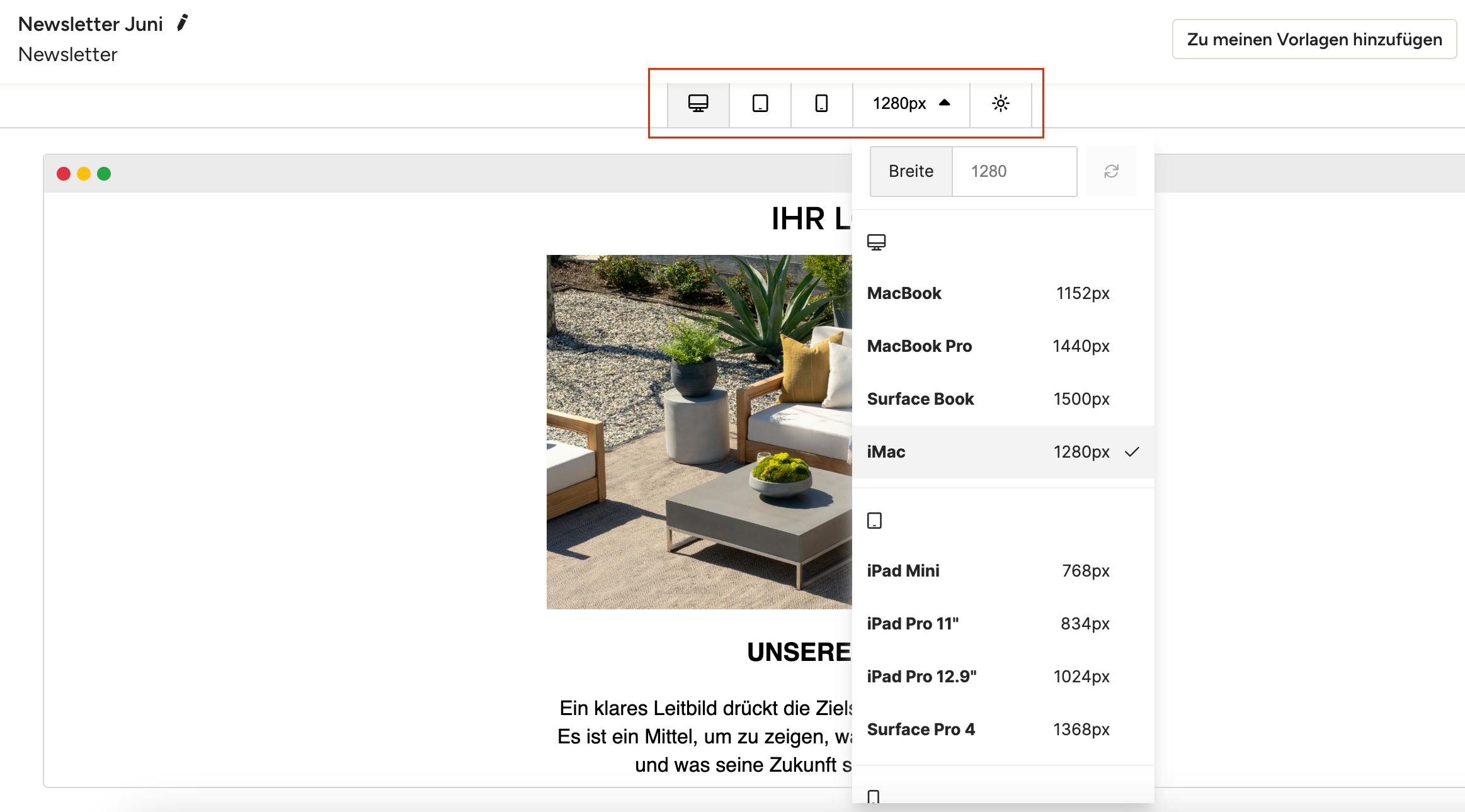Click pencil icon to rename newsletter

[x=182, y=23]
